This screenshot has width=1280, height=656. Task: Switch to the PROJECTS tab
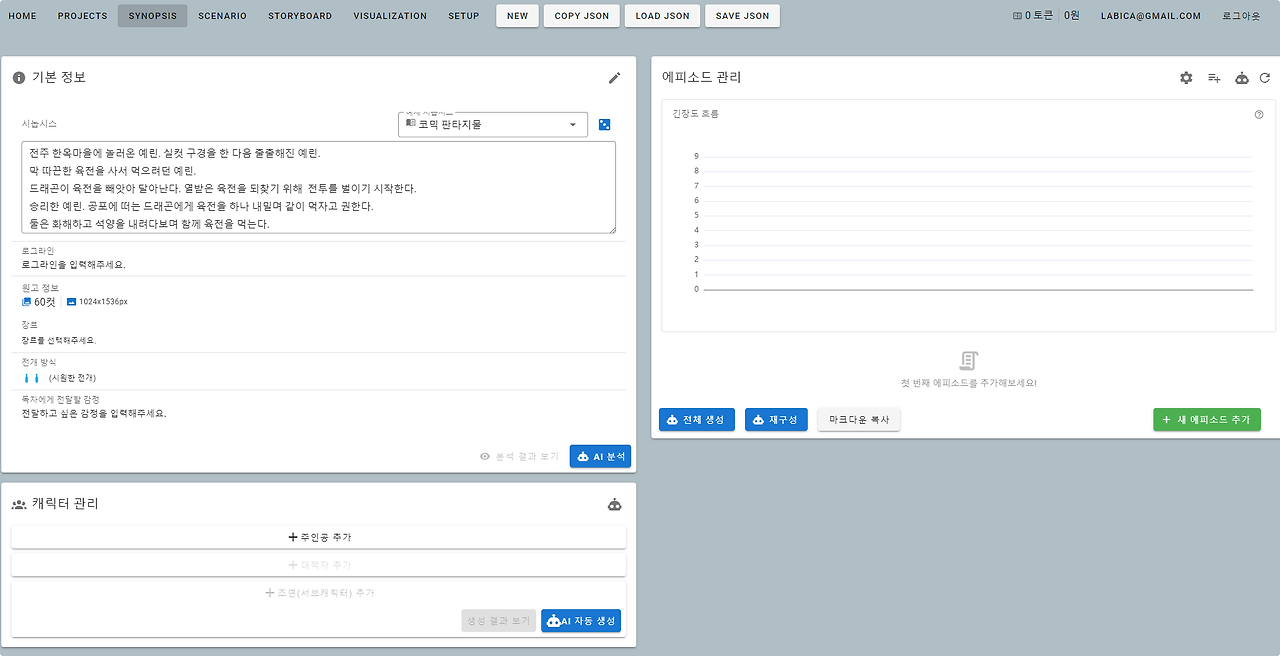click(x=82, y=16)
